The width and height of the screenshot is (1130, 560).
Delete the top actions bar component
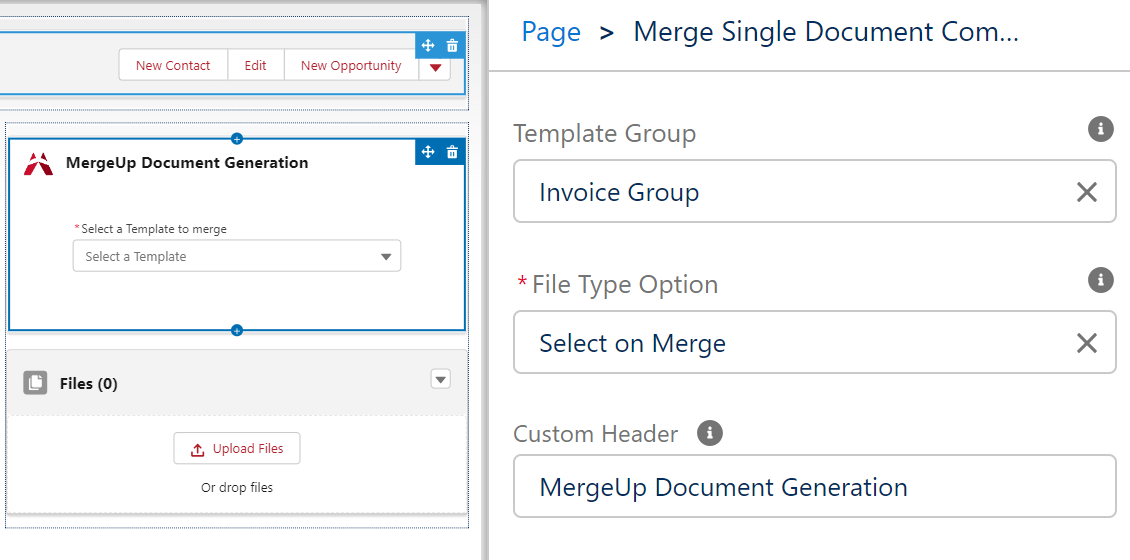point(453,46)
